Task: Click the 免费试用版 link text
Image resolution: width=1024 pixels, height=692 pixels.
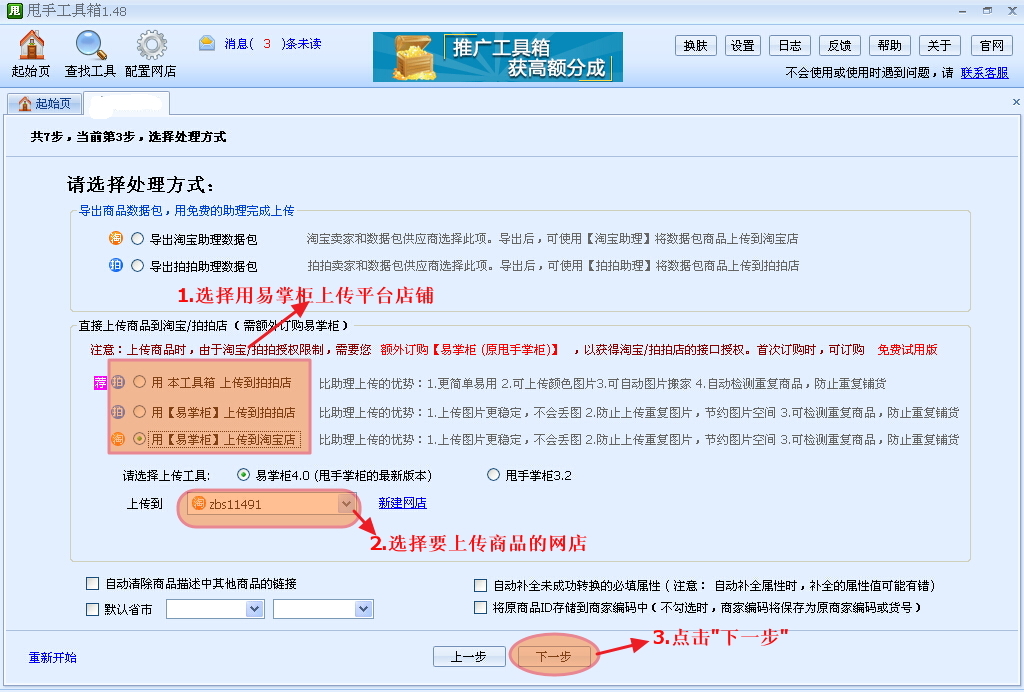Action: [907, 350]
